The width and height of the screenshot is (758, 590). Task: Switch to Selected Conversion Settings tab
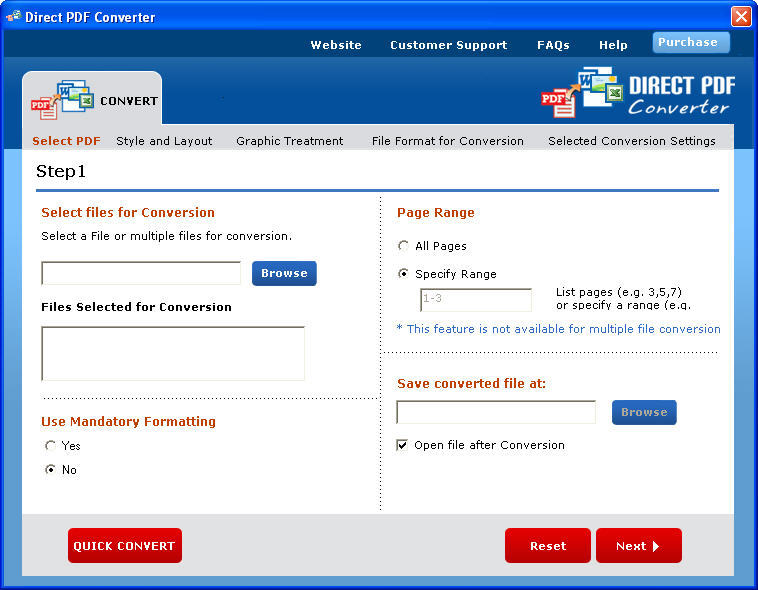click(631, 141)
